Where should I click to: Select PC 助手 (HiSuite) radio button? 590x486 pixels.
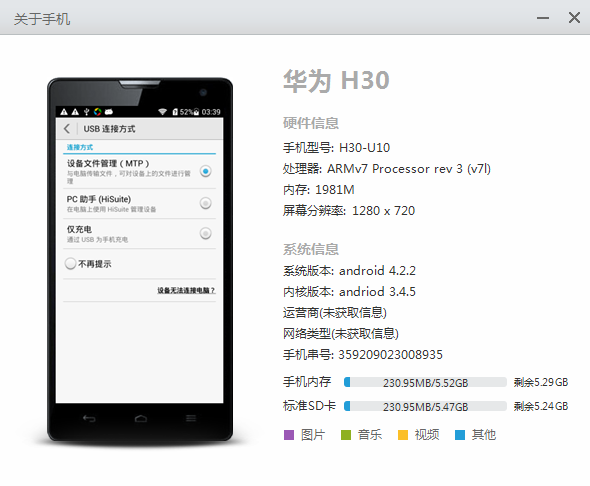205,204
